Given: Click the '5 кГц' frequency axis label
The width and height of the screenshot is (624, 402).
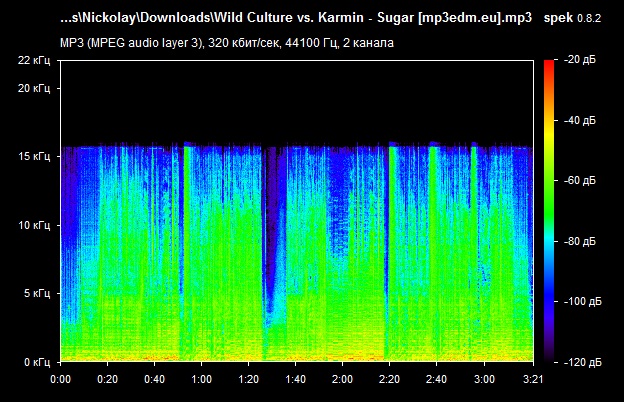Looking at the screenshot, I should coord(37,294).
